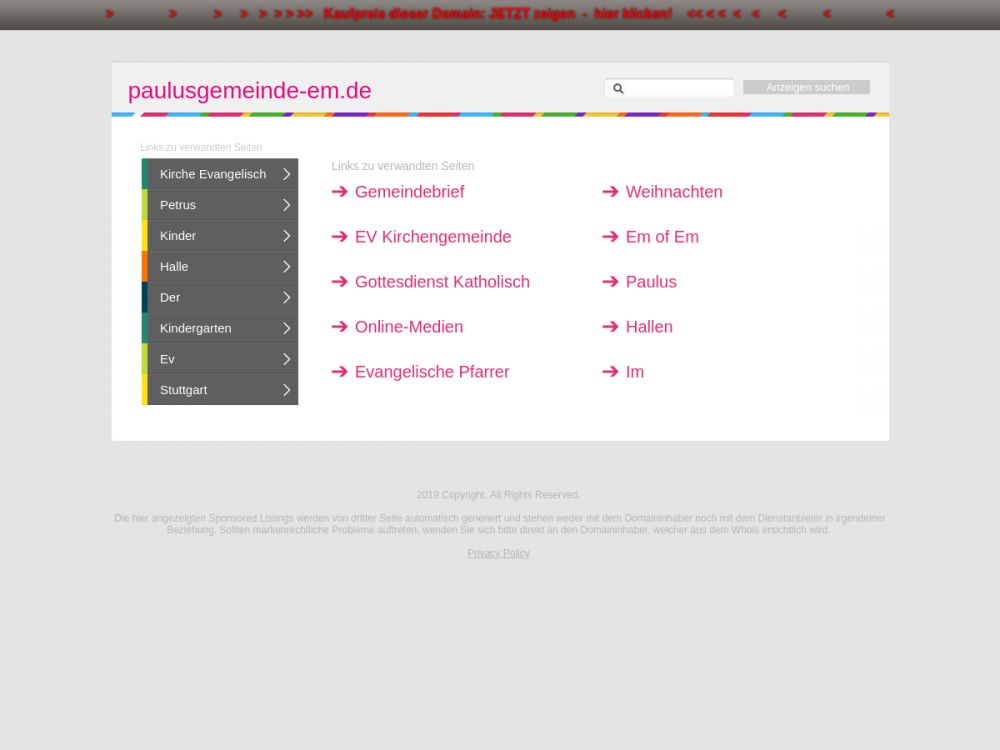Open the Kinder sidebar entry

pyautogui.click(x=178, y=236)
